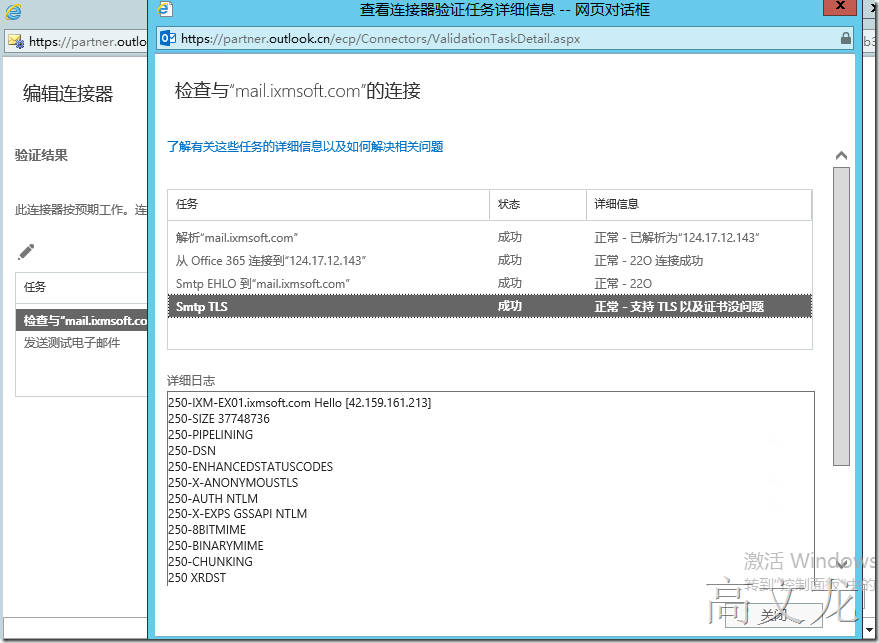Click the 关闭 button at dialog bottom
The image size is (879, 643).
pyautogui.click(x=773, y=616)
